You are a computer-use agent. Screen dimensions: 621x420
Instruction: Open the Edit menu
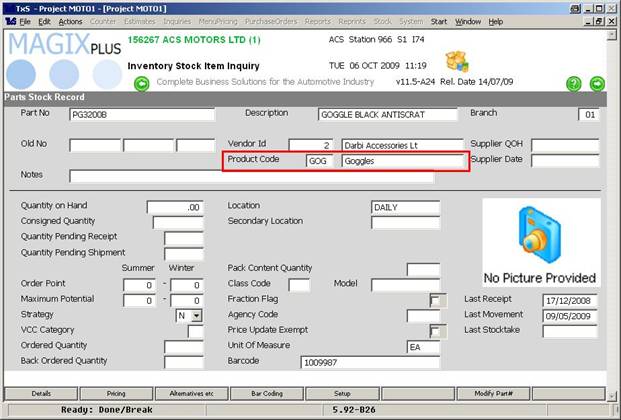pos(44,22)
